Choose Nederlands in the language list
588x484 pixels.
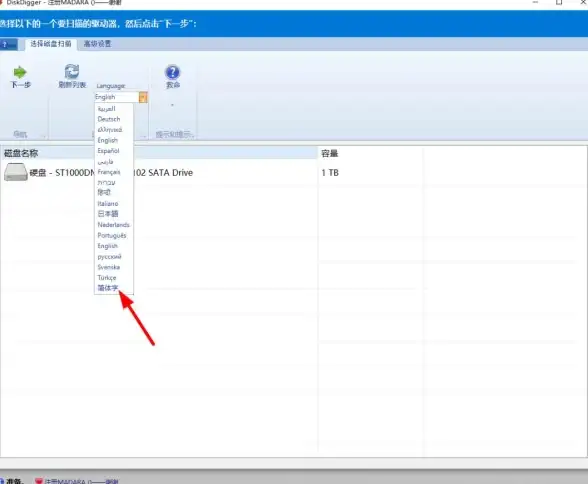click(x=113, y=225)
